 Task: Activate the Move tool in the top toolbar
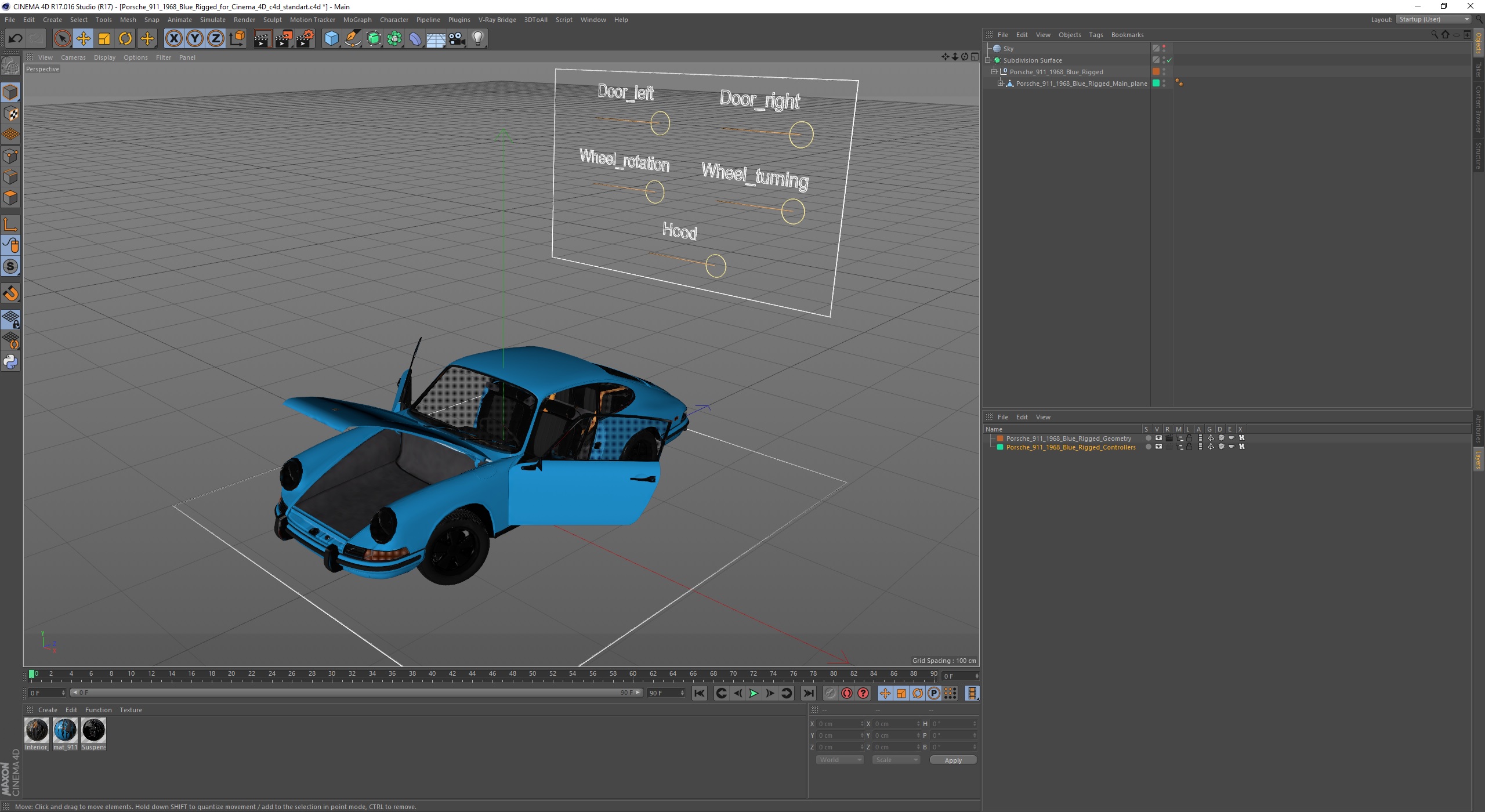click(x=84, y=39)
